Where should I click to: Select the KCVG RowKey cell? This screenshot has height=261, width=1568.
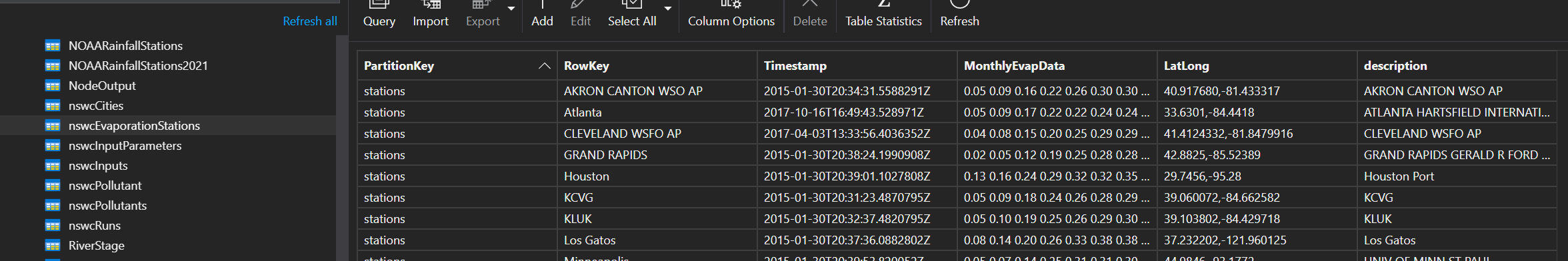point(657,198)
